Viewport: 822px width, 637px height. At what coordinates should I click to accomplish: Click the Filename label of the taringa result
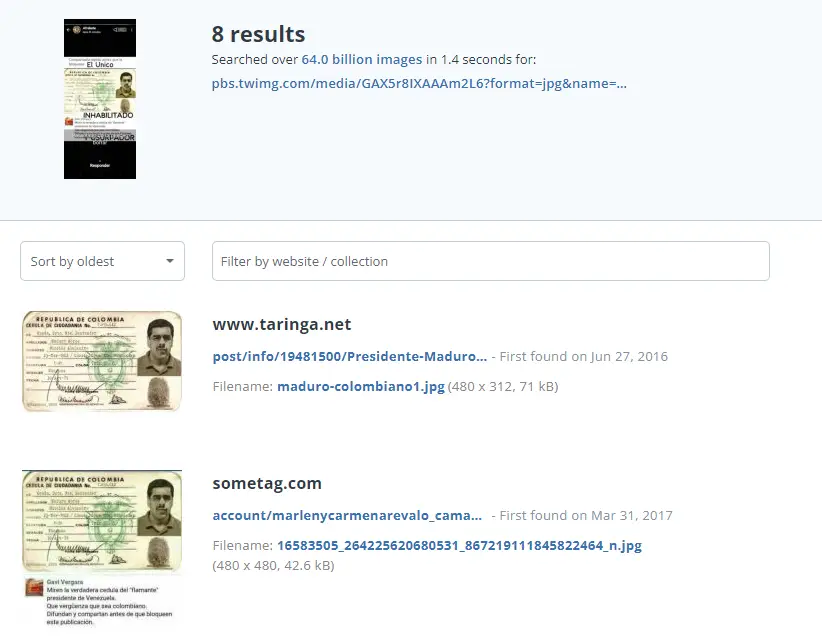click(x=242, y=386)
